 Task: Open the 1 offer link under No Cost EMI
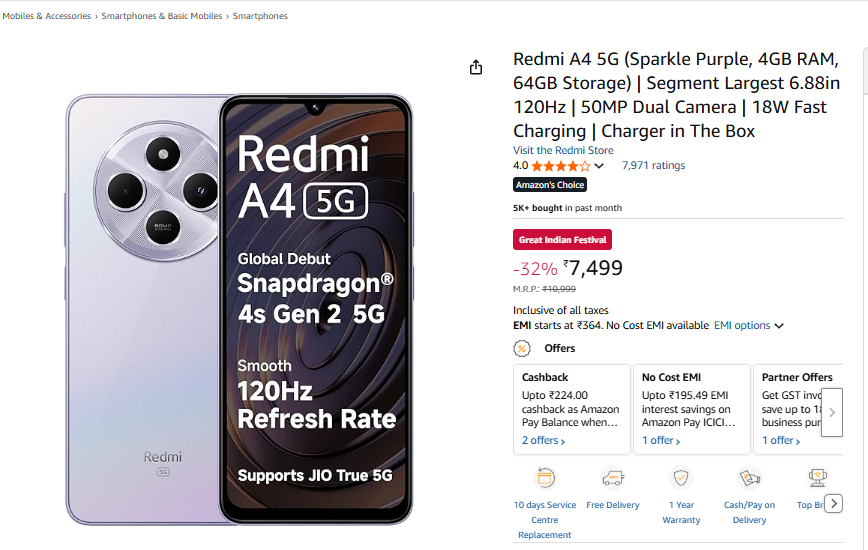tap(659, 440)
